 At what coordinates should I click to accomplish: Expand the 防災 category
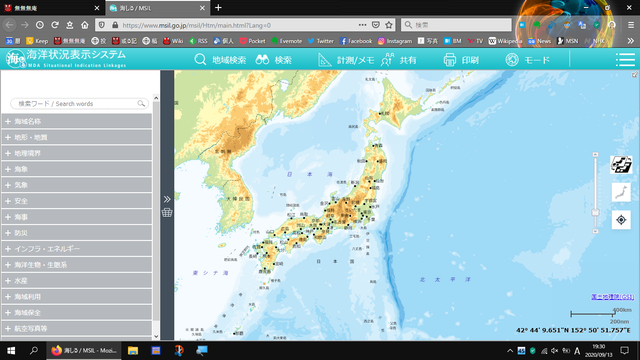coord(77,233)
